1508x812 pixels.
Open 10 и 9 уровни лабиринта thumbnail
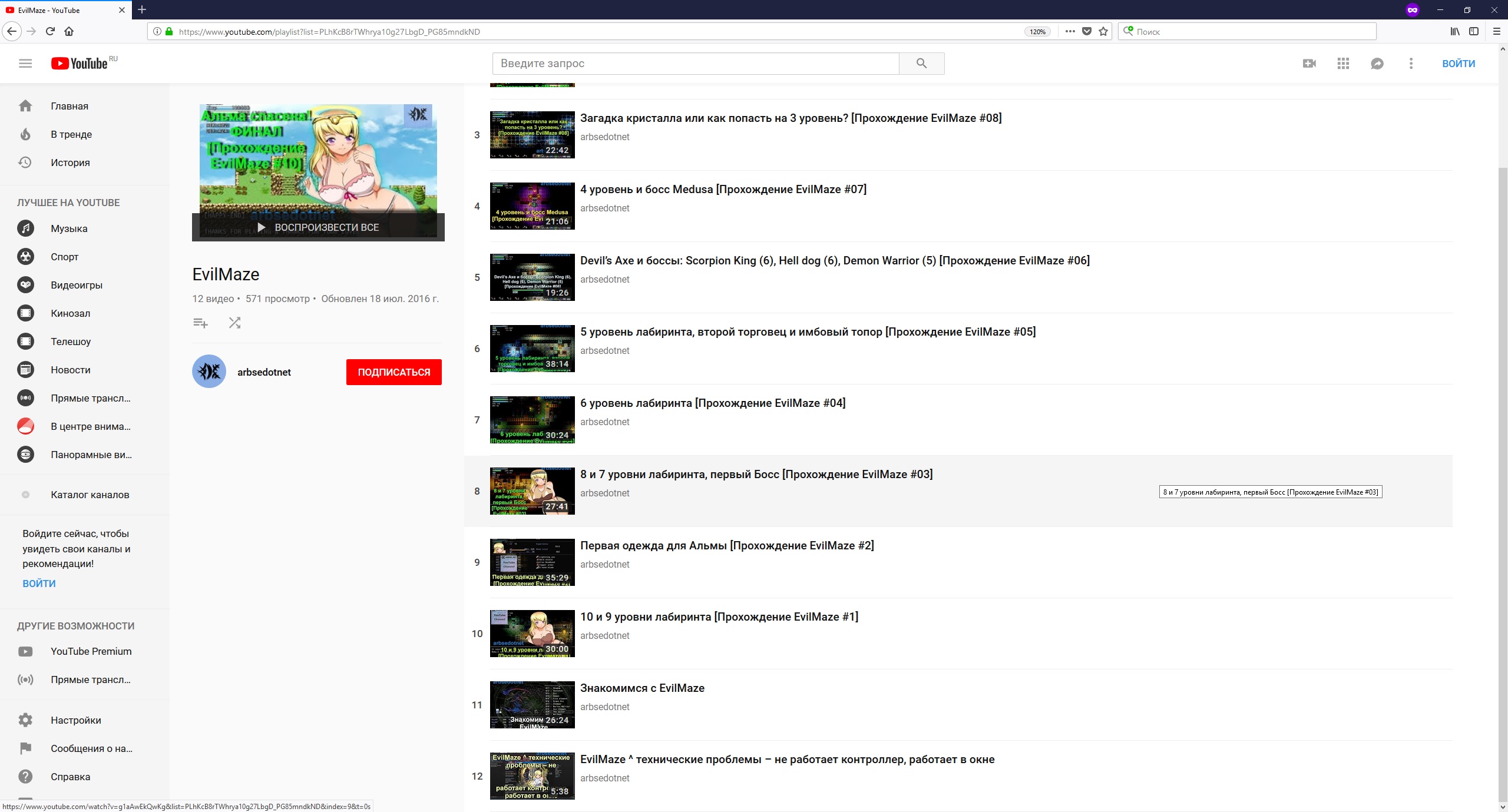(x=533, y=634)
